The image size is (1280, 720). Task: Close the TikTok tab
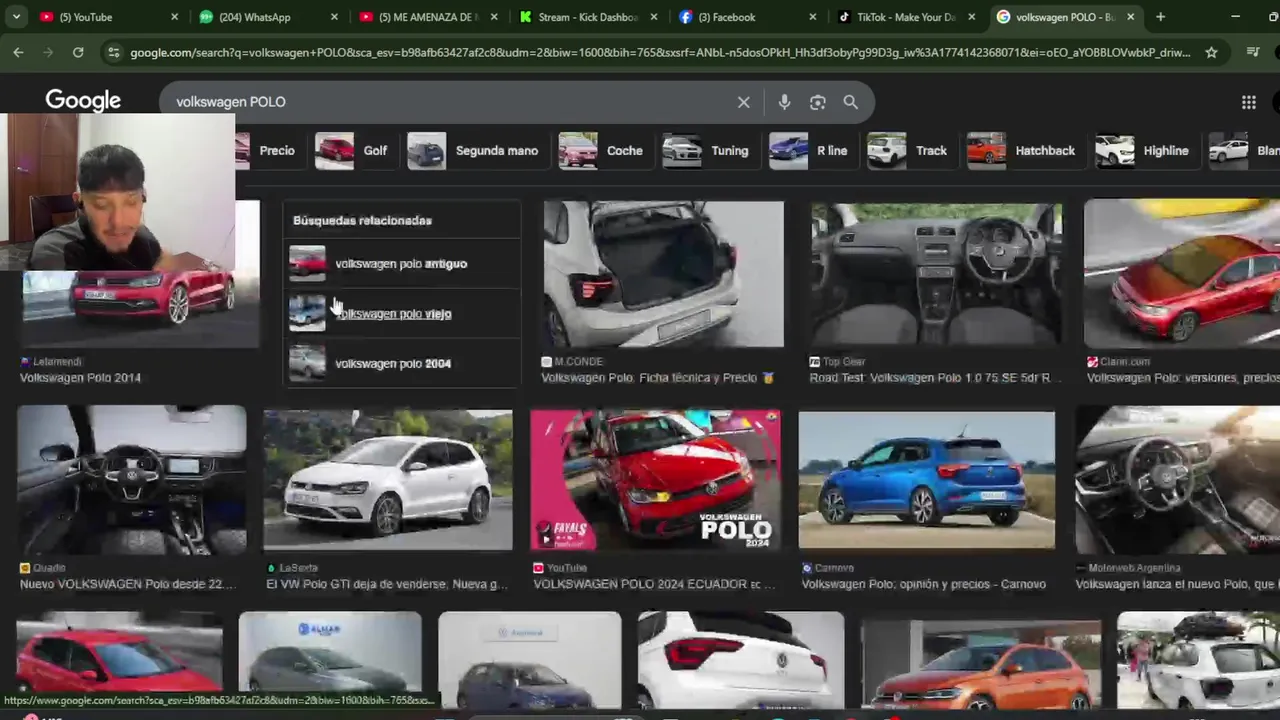click(x=972, y=17)
